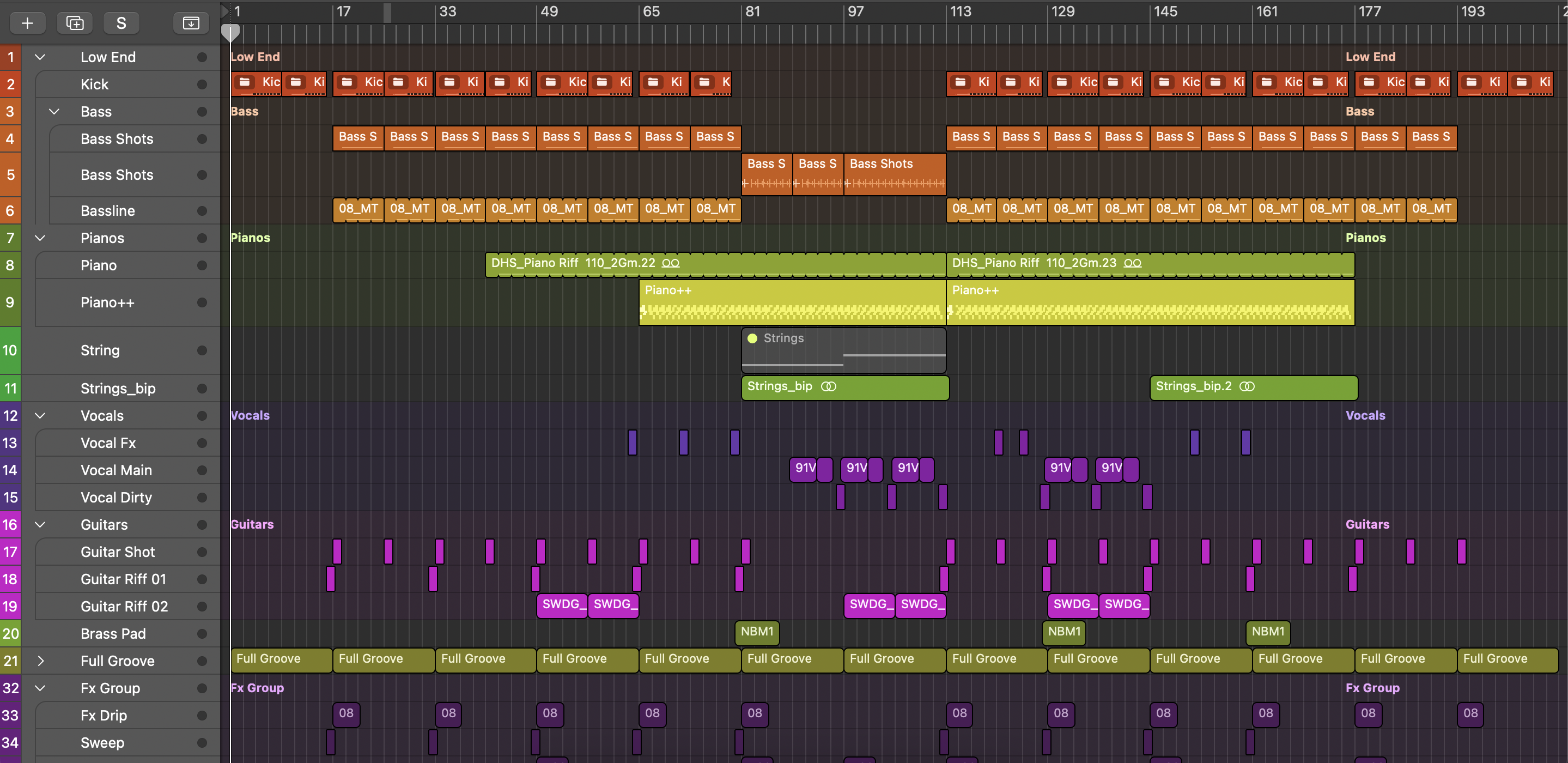Collapse the Fx Group track stack
Image resolution: width=1568 pixels, height=763 pixels.
point(40,688)
